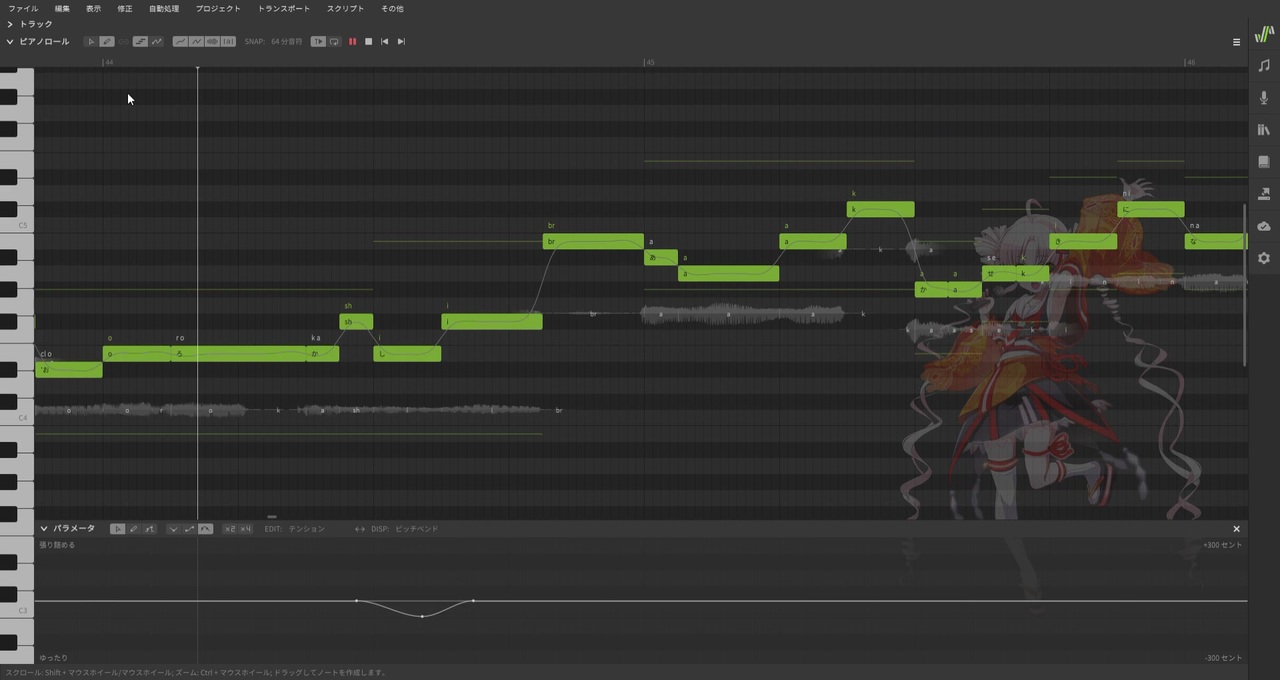Click measure 45 marker on the timeline ruler
The image size is (1280, 680).
tap(650, 62)
